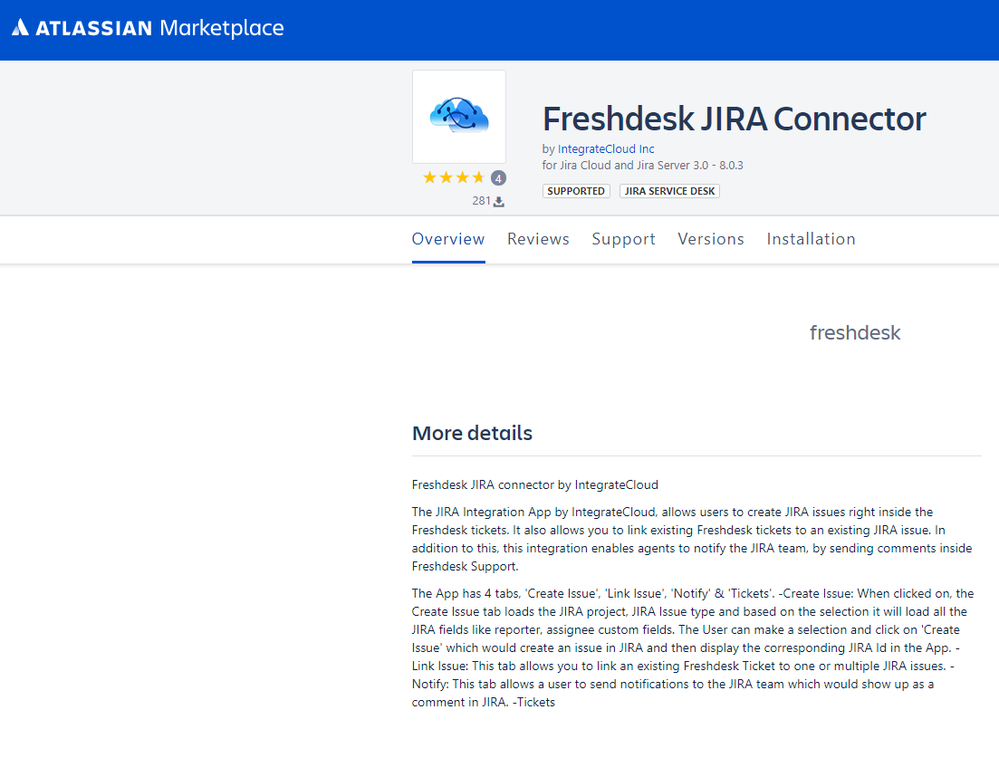Open the Installation tab
This screenshot has width=999, height=776.
tap(811, 239)
